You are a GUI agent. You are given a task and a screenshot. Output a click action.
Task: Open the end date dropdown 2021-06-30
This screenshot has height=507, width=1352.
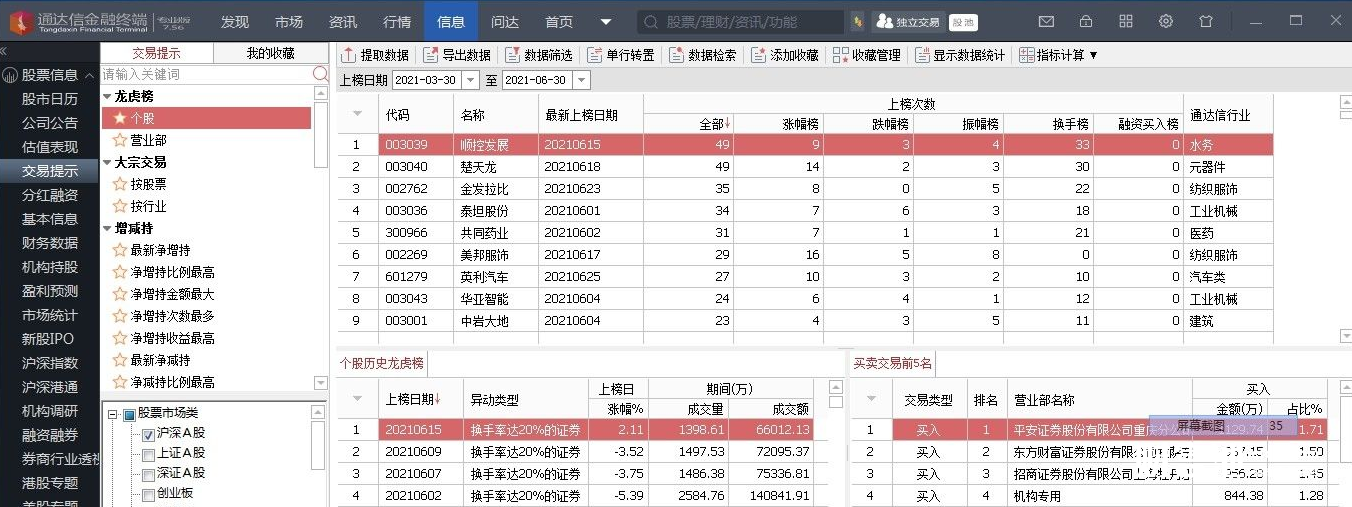coord(582,80)
